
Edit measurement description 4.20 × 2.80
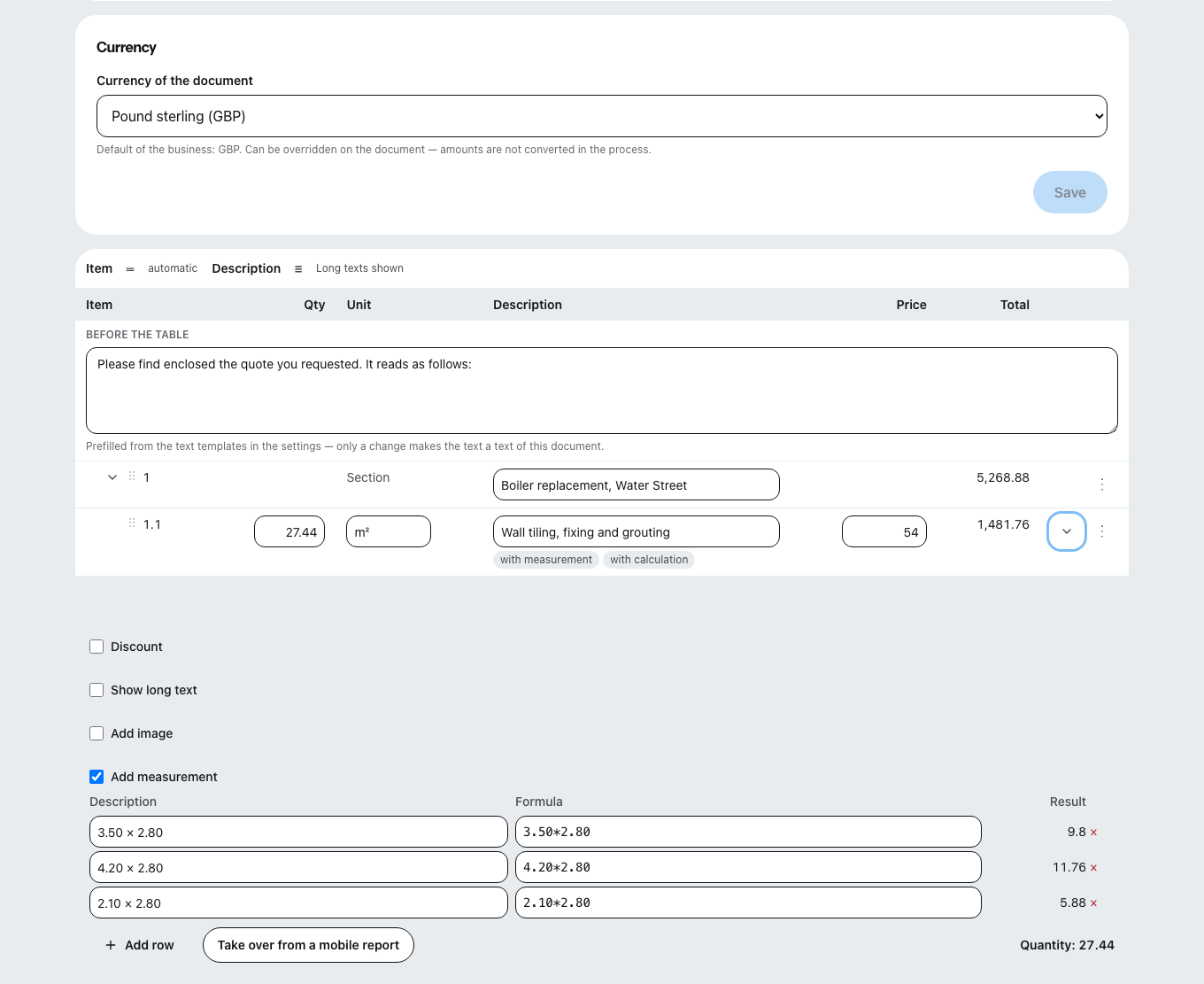pyautogui.click(x=298, y=867)
